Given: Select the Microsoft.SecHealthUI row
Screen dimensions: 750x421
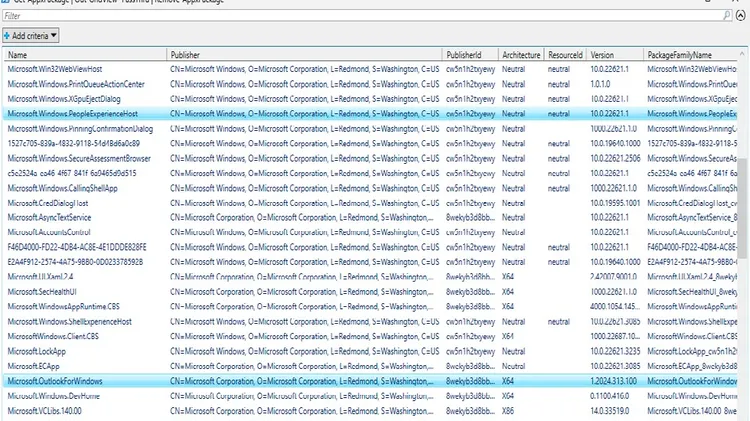Looking at the screenshot, I should 371,292.
